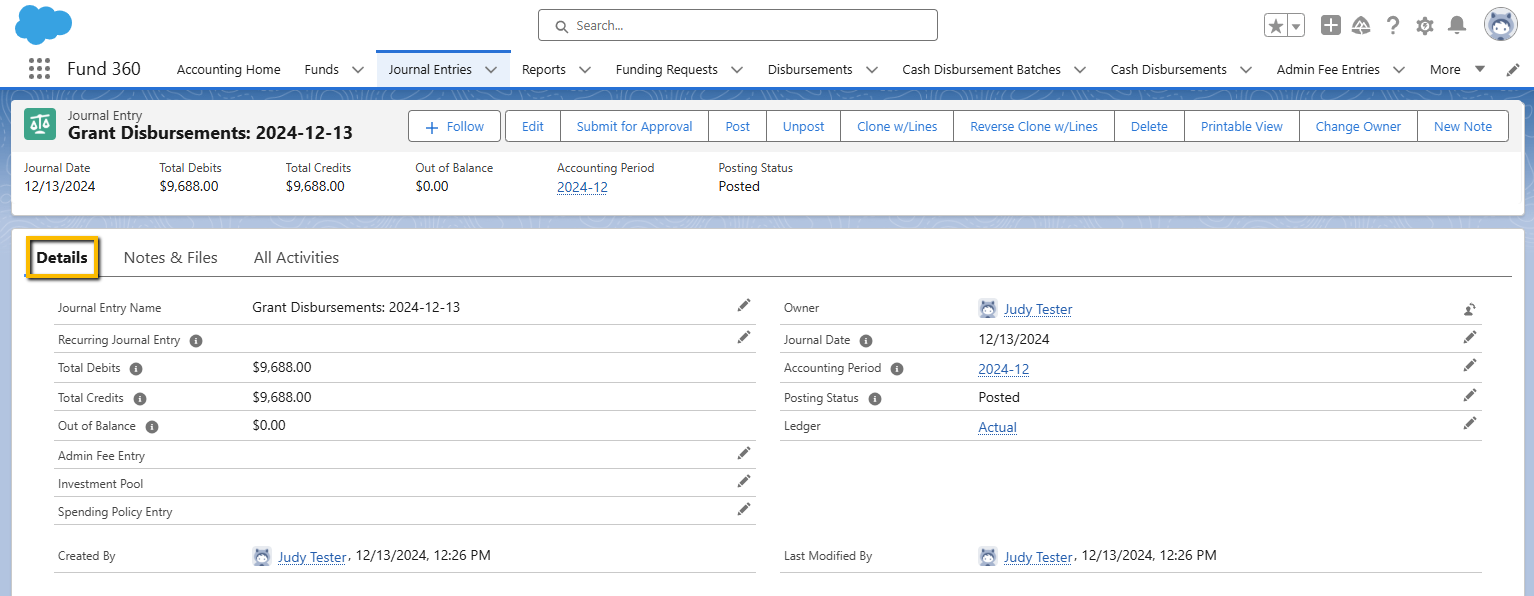Expand the Reports tab chevron
This screenshot has height=596, width=1534.
click(x=585, y=70)
